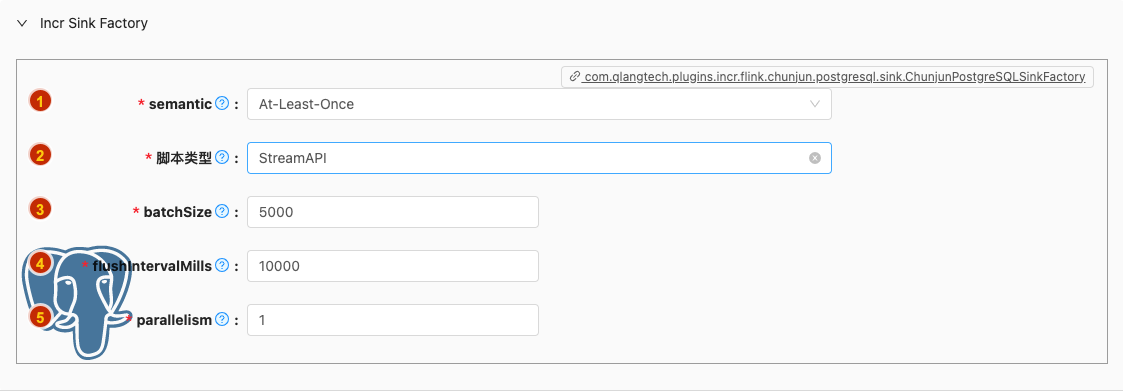Viewport: 1123px width, 391px height.
Task: Open the batchSize help tooltip icon
Action: click(222, 212)
